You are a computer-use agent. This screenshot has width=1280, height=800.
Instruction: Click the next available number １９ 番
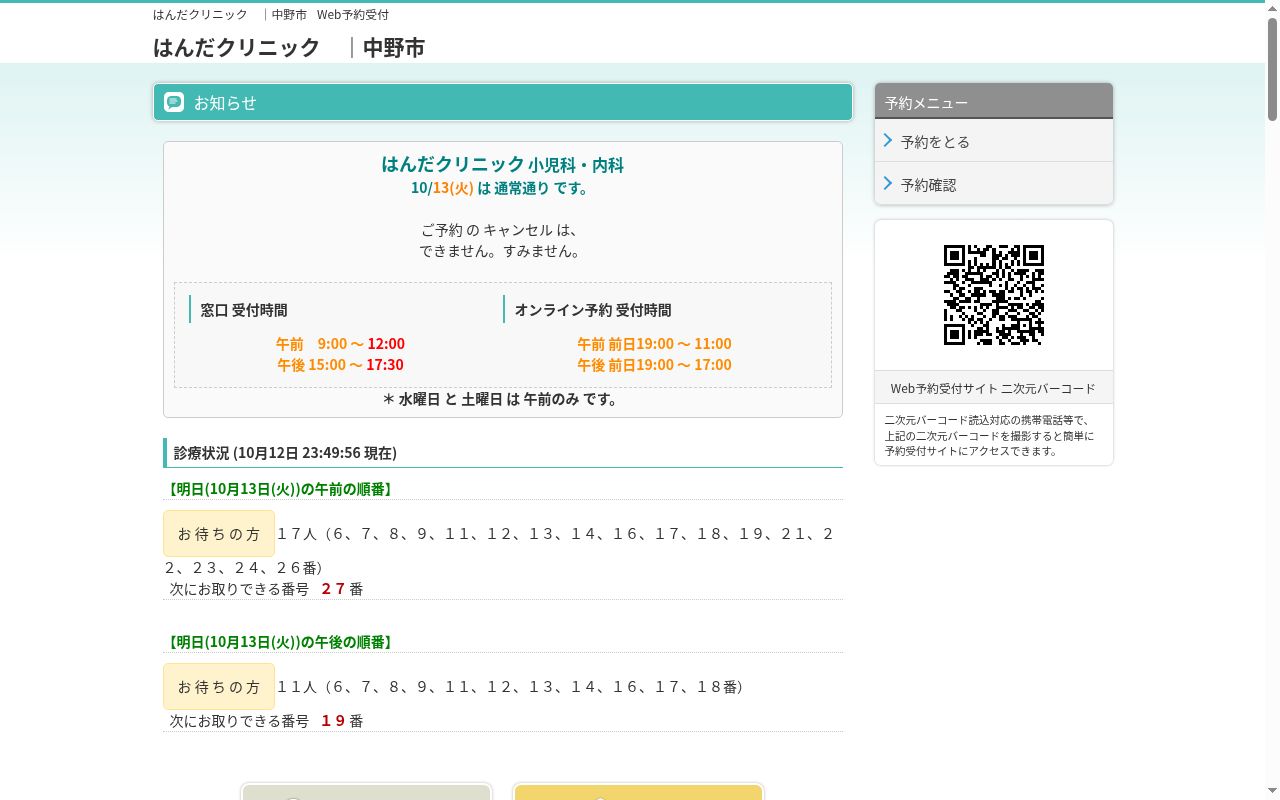click(x=342, y=721)
